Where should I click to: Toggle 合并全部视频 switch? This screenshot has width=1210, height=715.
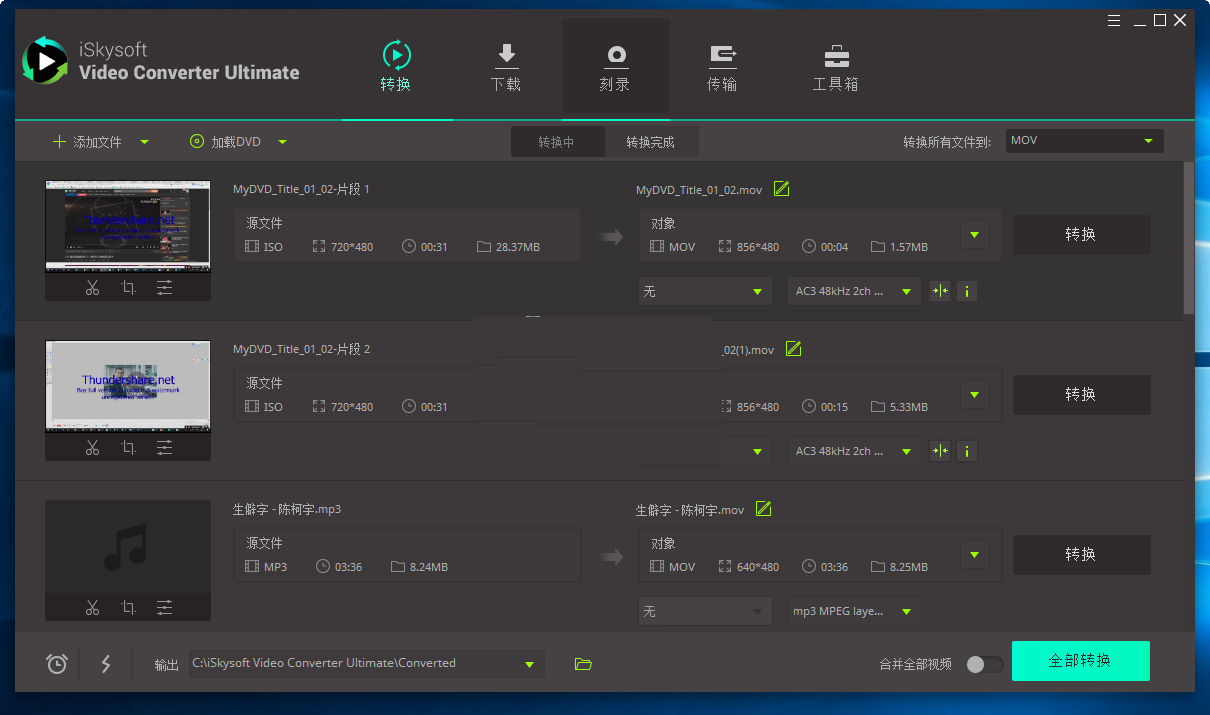point(983,663)
